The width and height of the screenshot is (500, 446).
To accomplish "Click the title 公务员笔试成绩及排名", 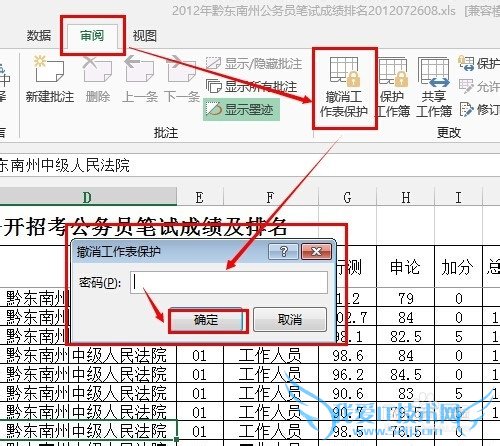I will pos(179,227).
